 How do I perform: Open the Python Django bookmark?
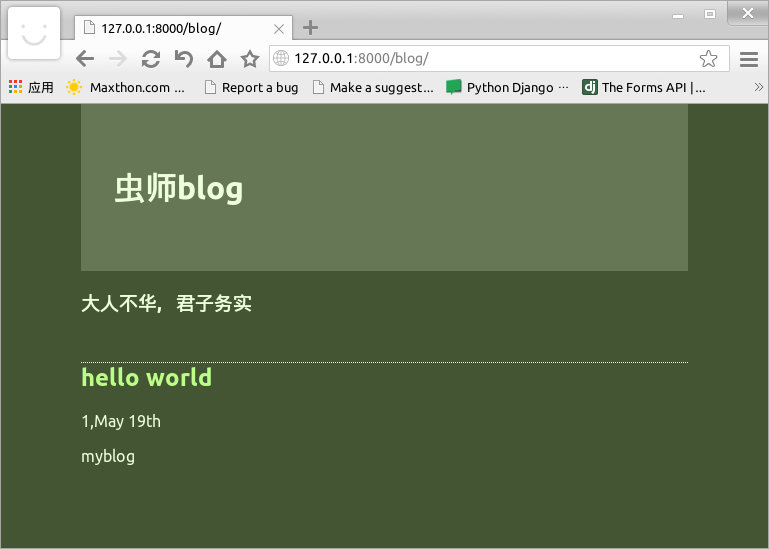point(507,87)
